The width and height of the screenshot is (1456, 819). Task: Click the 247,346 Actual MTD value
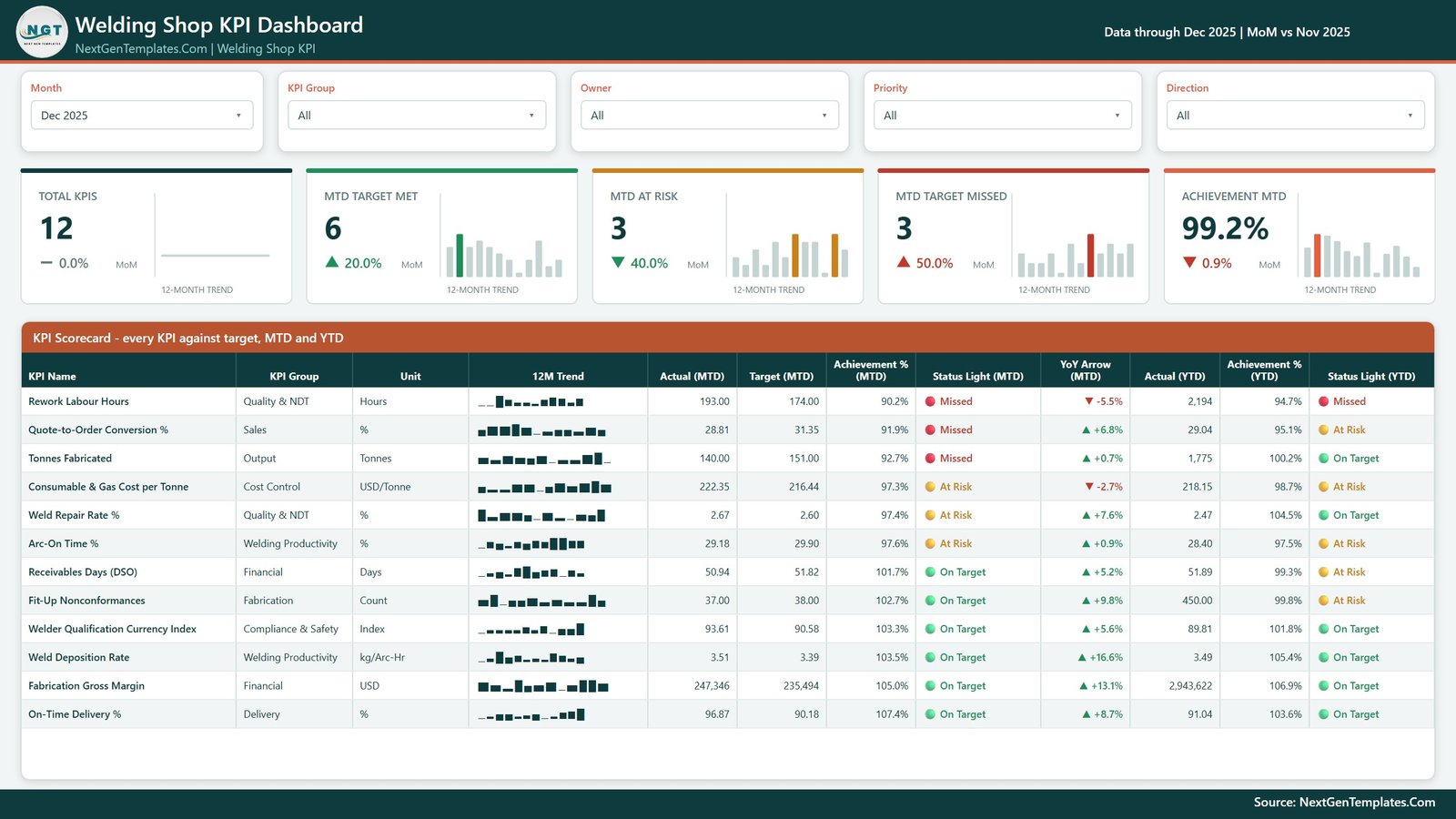point(712,686)
